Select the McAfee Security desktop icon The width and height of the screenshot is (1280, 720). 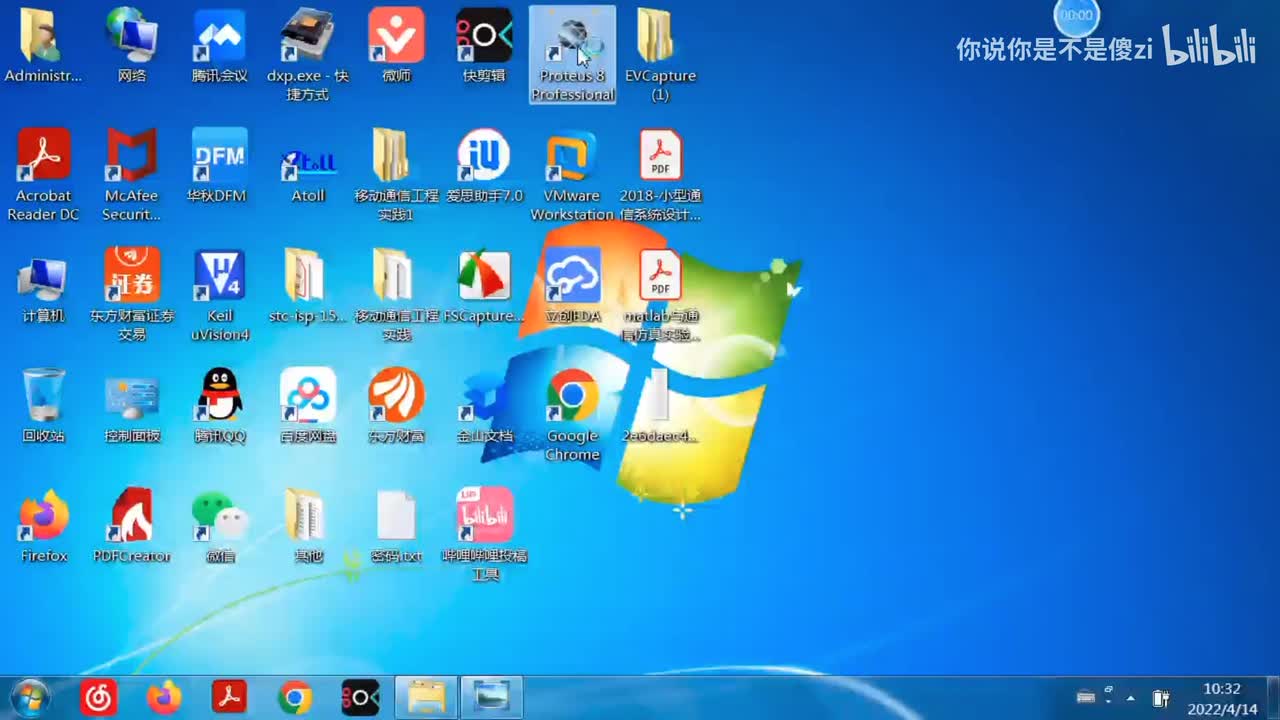132,174
